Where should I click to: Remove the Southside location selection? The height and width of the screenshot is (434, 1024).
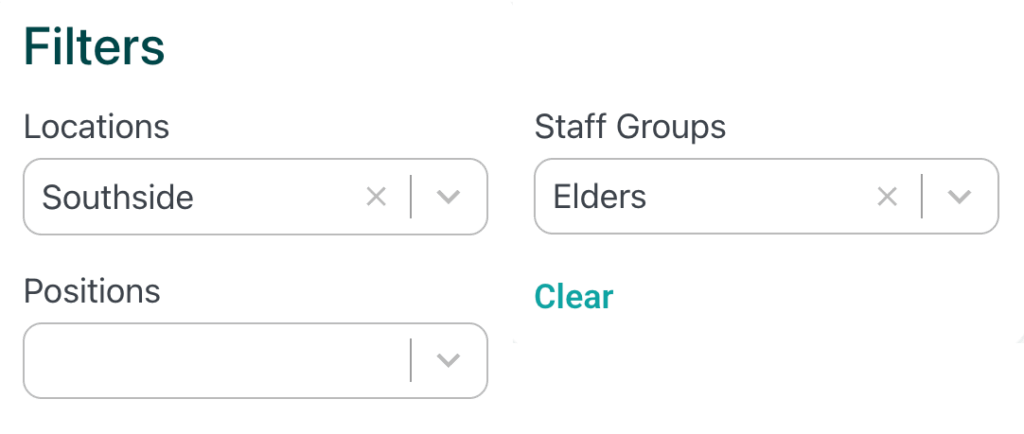click(376, 197)
